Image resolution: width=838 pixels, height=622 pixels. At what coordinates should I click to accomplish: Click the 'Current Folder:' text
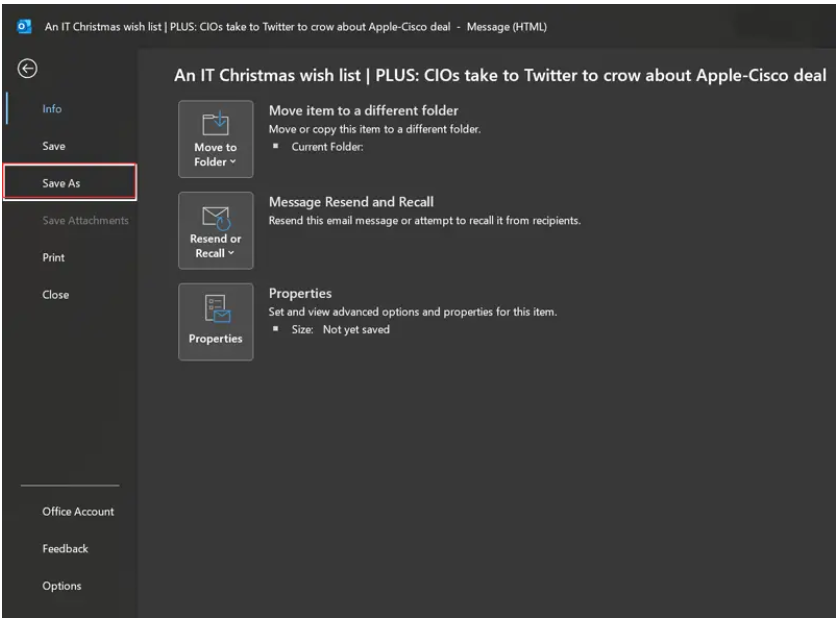click(x=327, y=147)
